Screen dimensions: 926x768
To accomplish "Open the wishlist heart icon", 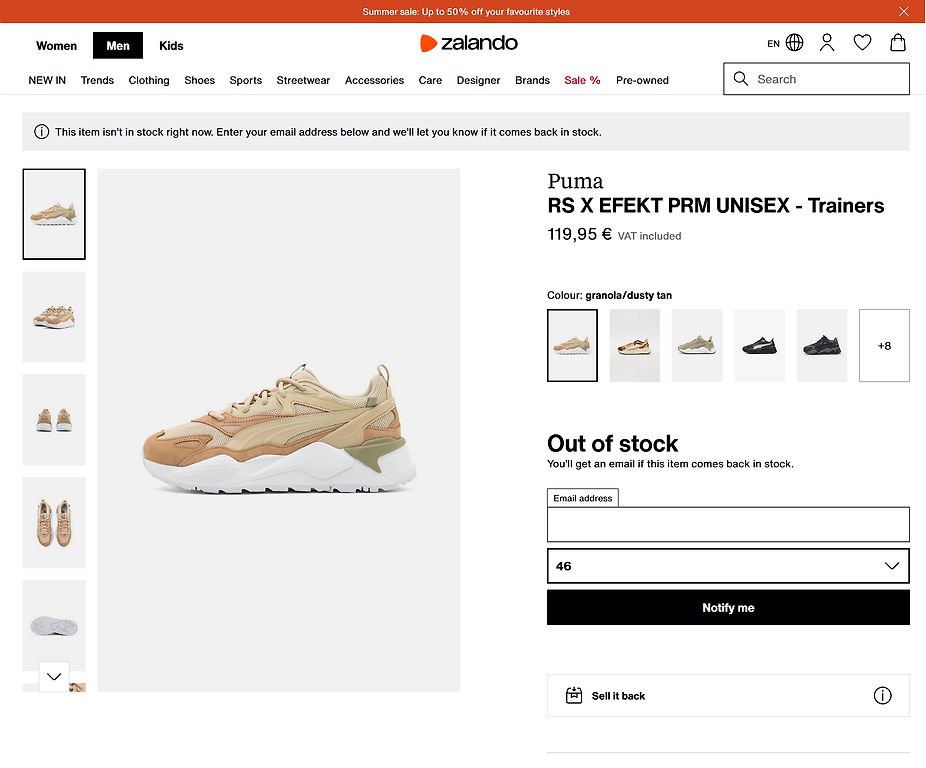I will [862, 43].
